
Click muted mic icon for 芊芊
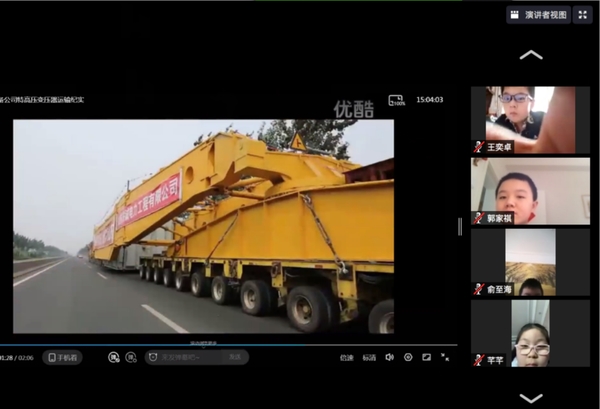tap(479, 359)
